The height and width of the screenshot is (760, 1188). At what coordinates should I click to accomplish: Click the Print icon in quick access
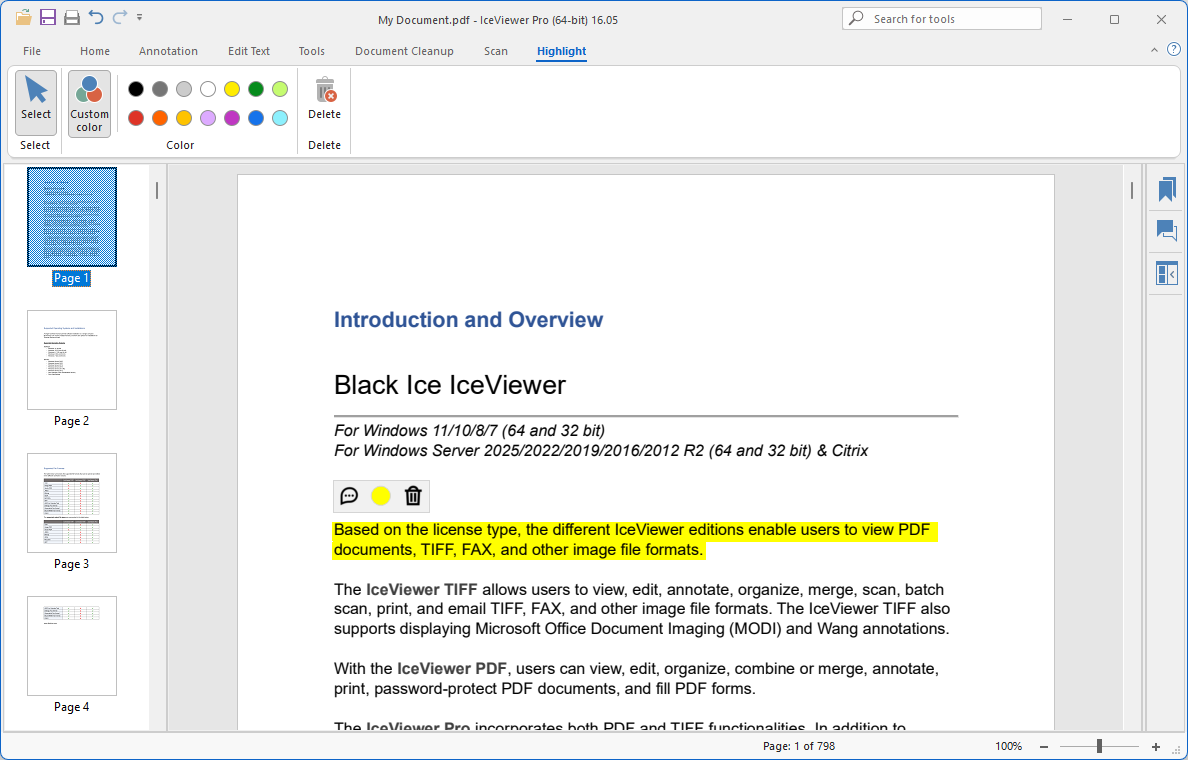72,17
